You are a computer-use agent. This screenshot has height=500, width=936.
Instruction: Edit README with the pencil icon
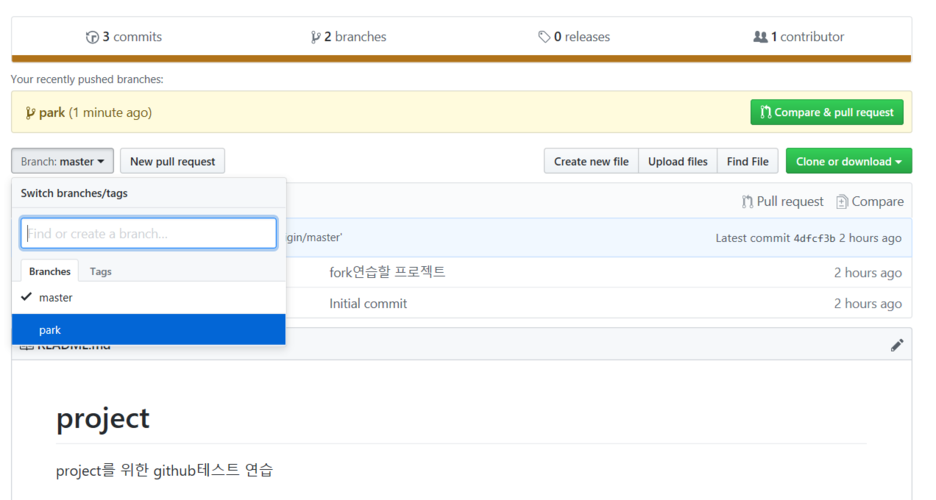[897, 345]
